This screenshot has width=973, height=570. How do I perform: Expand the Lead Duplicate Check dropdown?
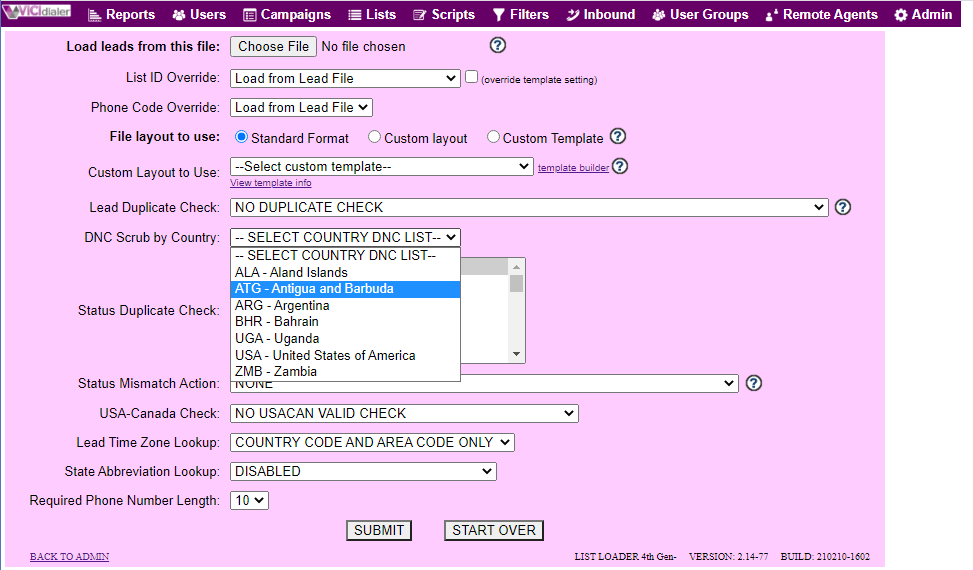(x=529, y=207)
